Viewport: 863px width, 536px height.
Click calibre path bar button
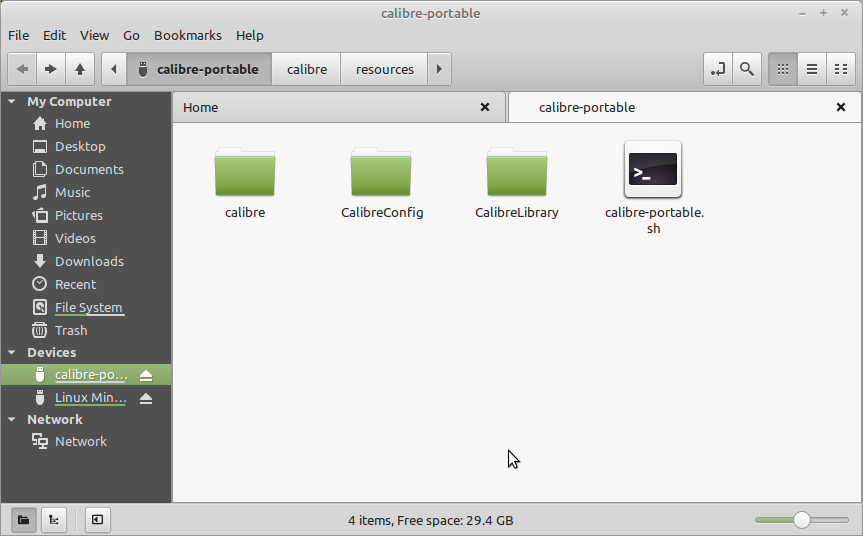coord(307,69)
